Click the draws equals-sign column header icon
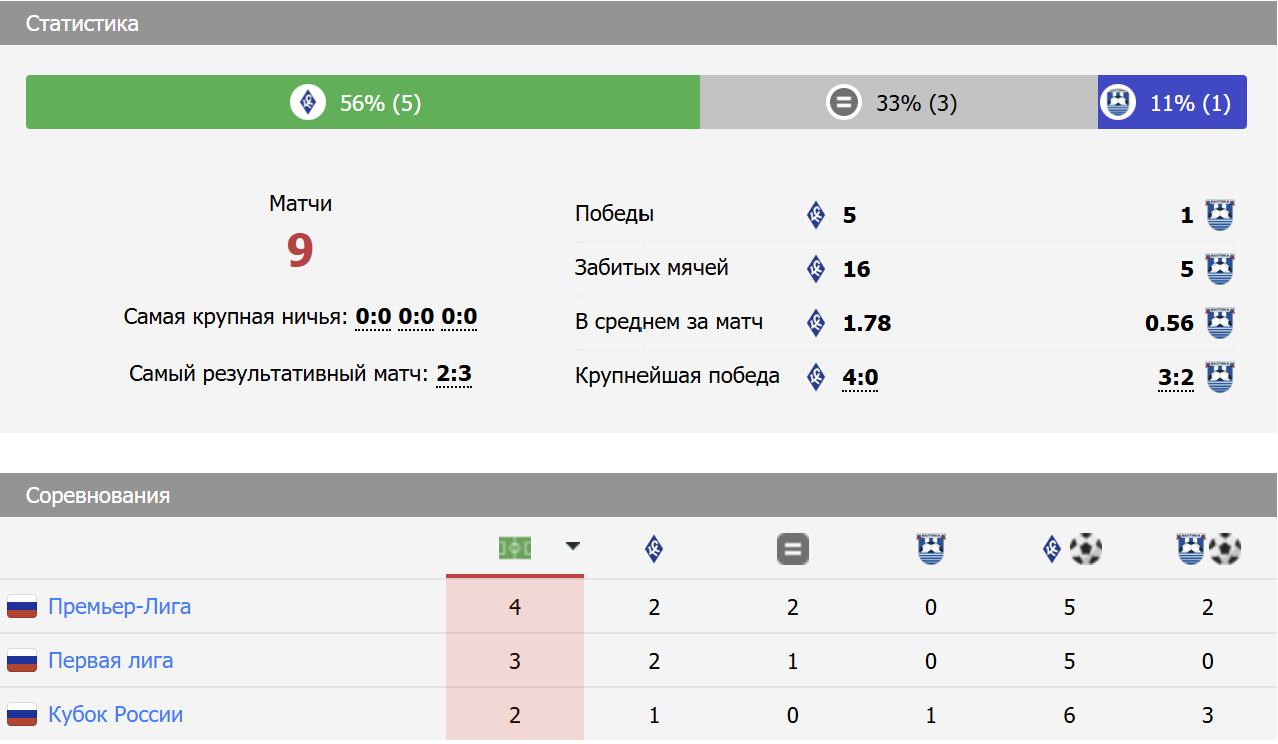 click(x=792, y=549)
